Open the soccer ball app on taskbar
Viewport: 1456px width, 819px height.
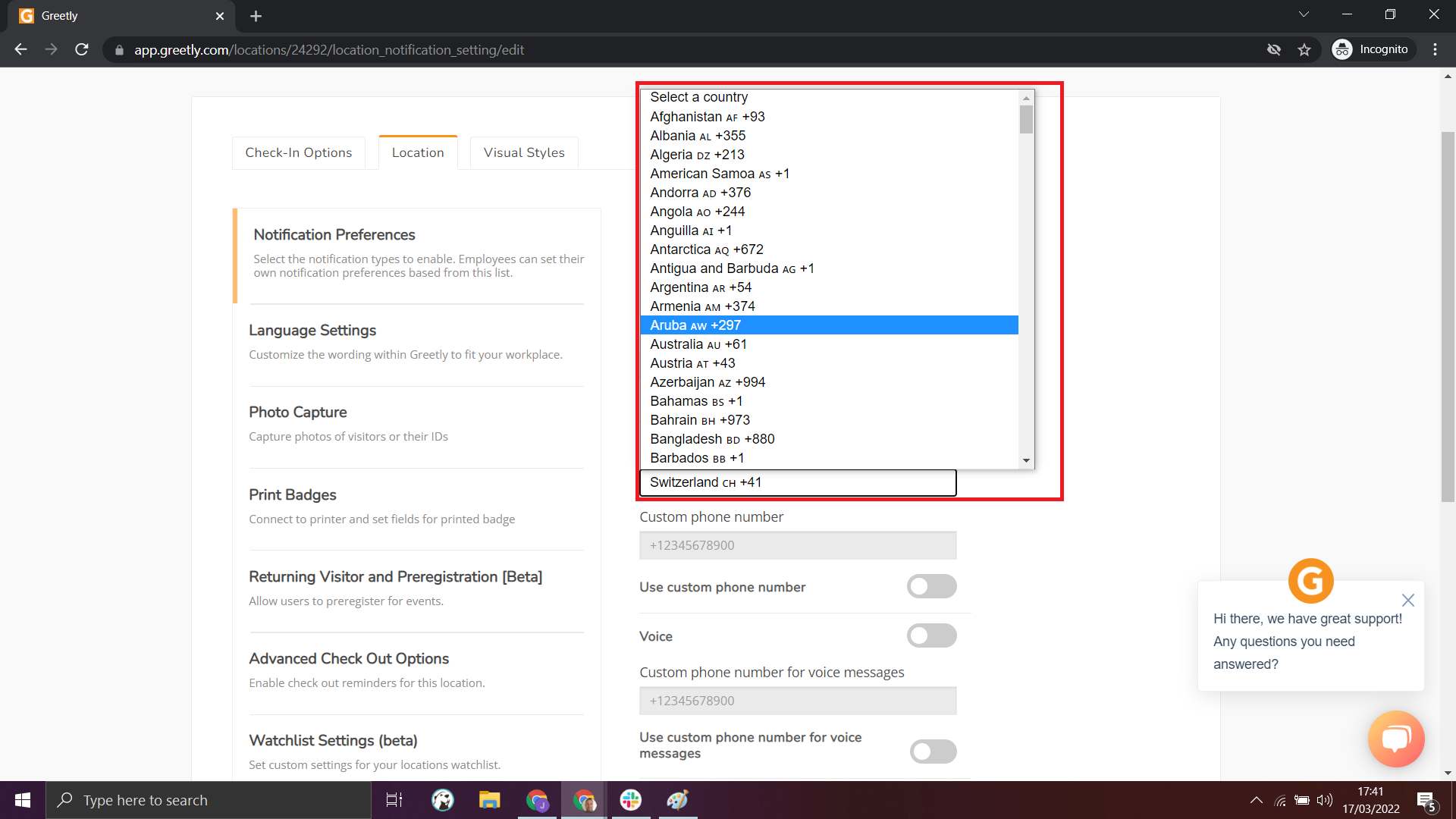(443, 800)
